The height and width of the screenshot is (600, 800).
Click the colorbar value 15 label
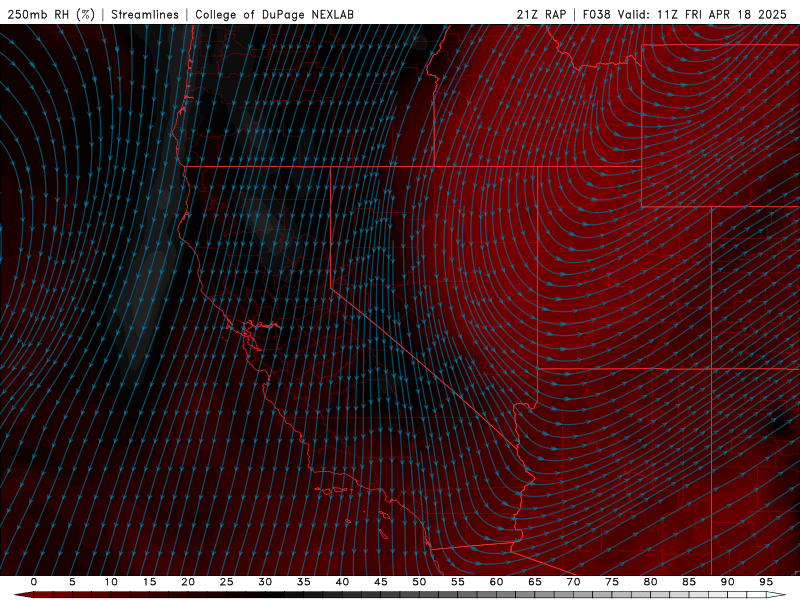pyautogui.click(x=149, y=582)
